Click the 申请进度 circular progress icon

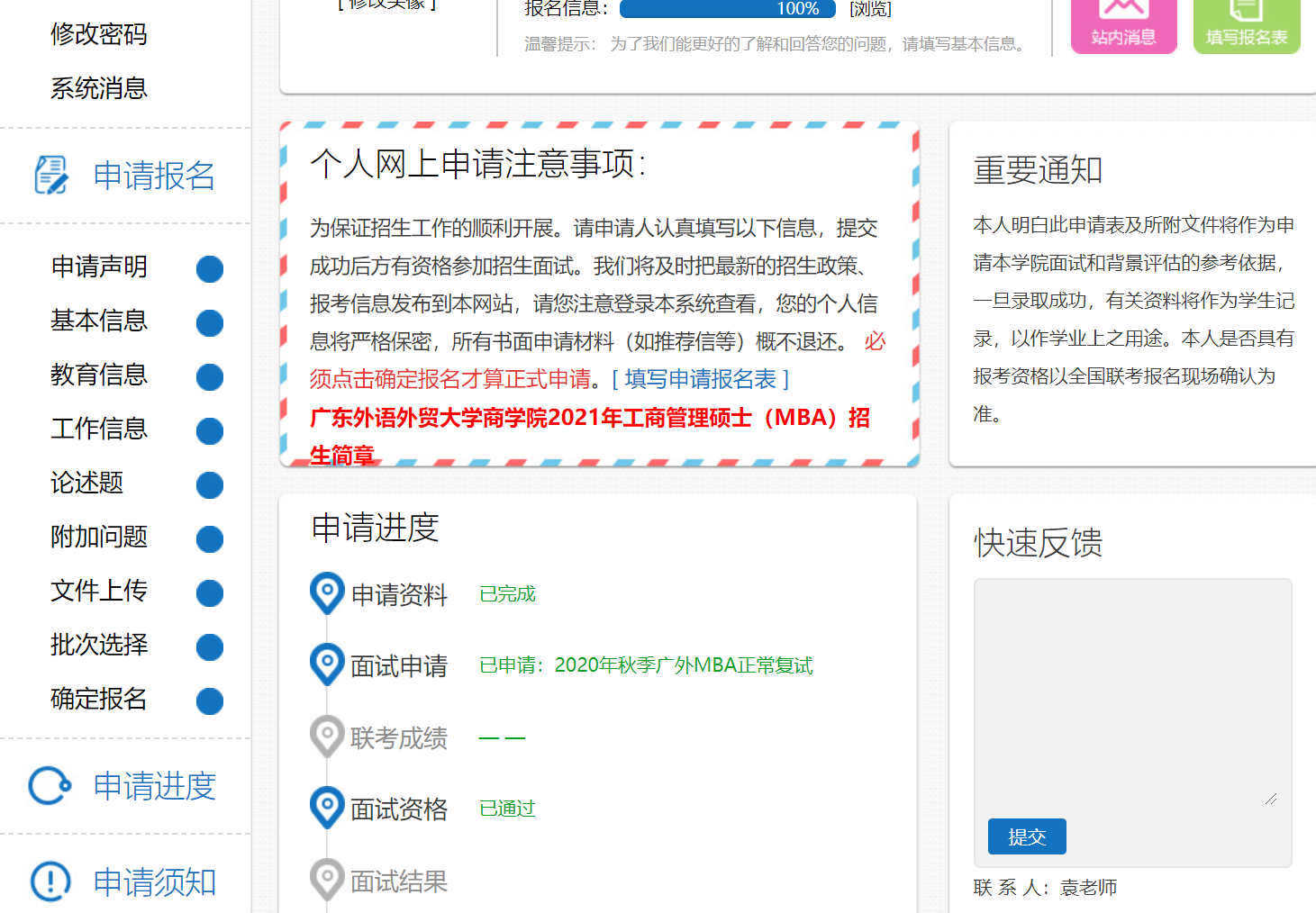click(50, 786)
